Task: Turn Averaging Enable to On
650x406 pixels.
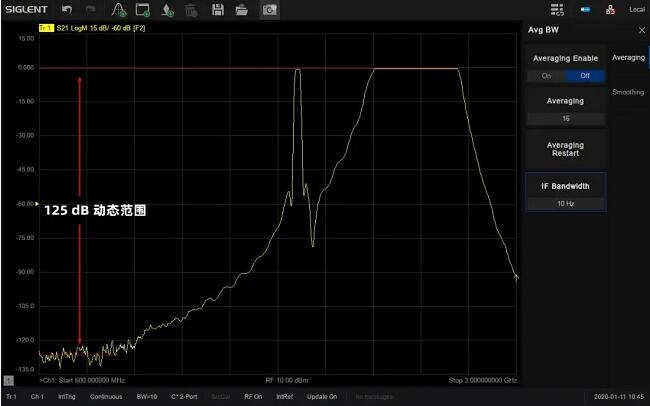Action: 546,75
